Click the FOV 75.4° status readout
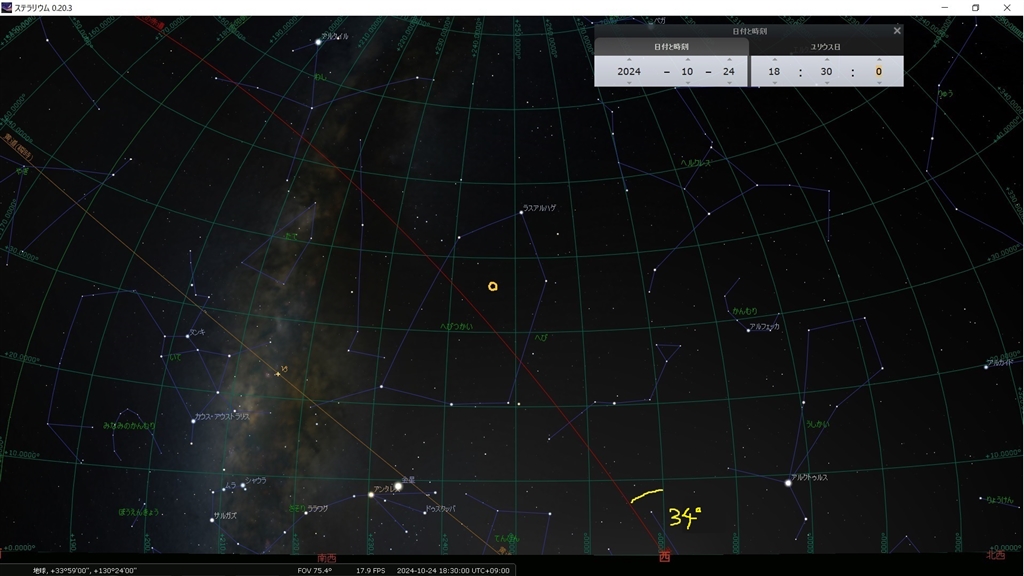Viewport: 1024px width, 576px height. (x=314, y=571)
